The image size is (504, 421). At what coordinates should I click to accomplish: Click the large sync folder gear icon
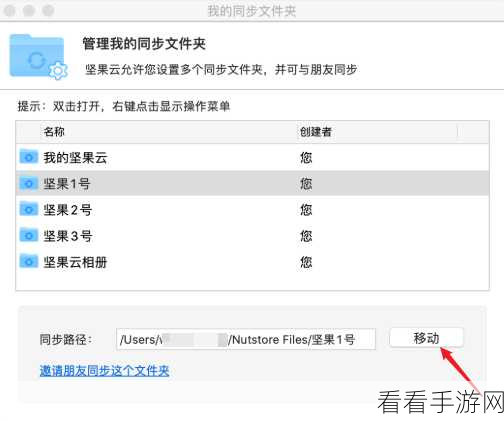[38, 57]
